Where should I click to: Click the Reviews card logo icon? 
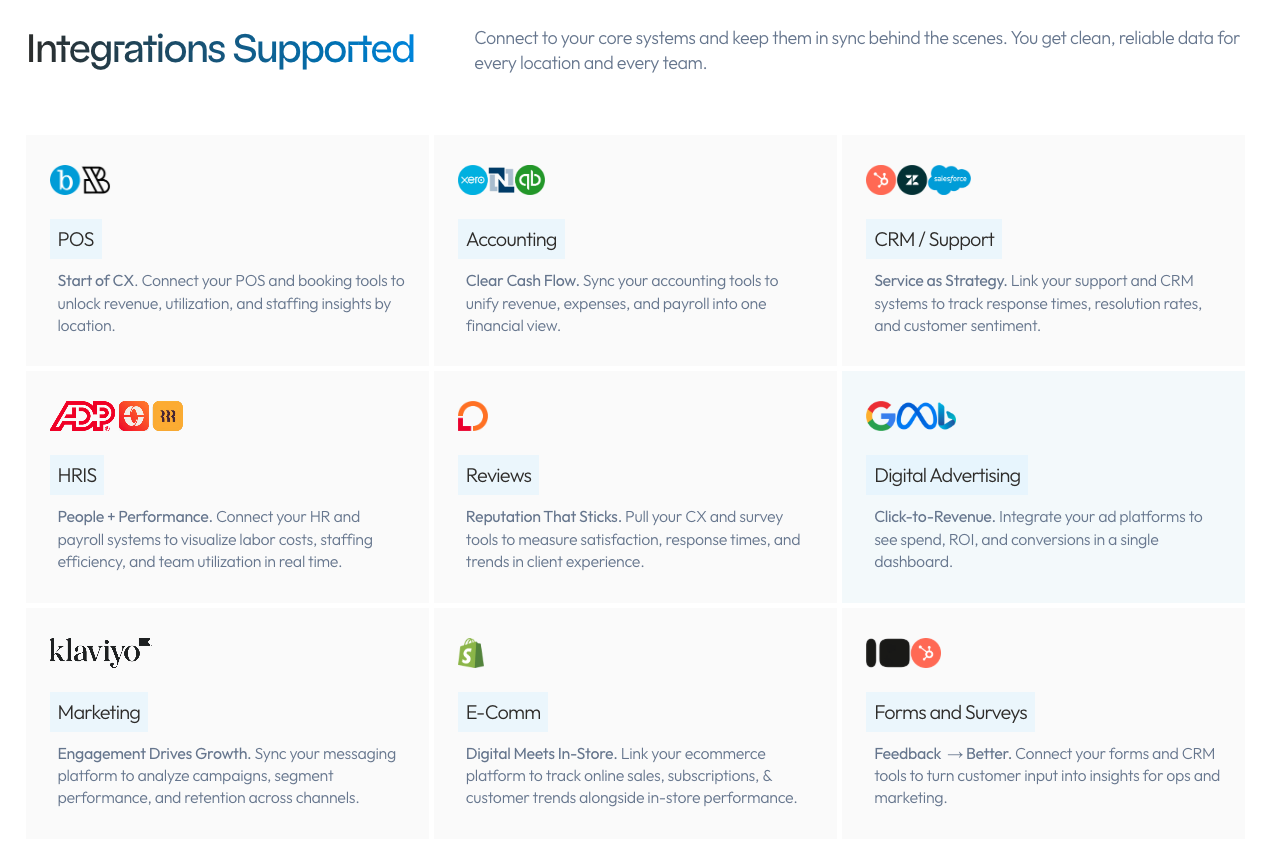472,416
